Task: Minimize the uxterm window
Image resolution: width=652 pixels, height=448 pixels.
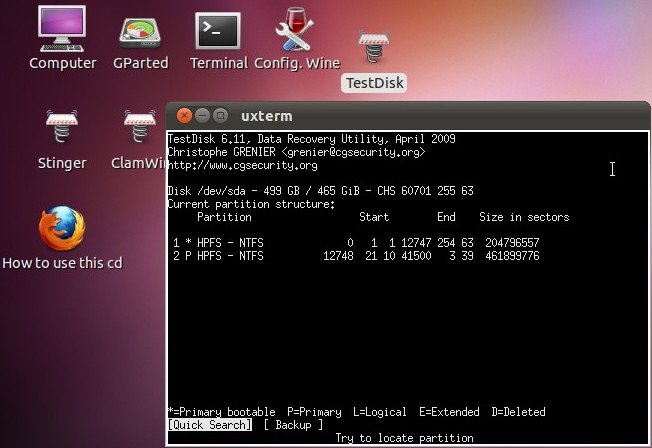Action: [x=203, y=115]
